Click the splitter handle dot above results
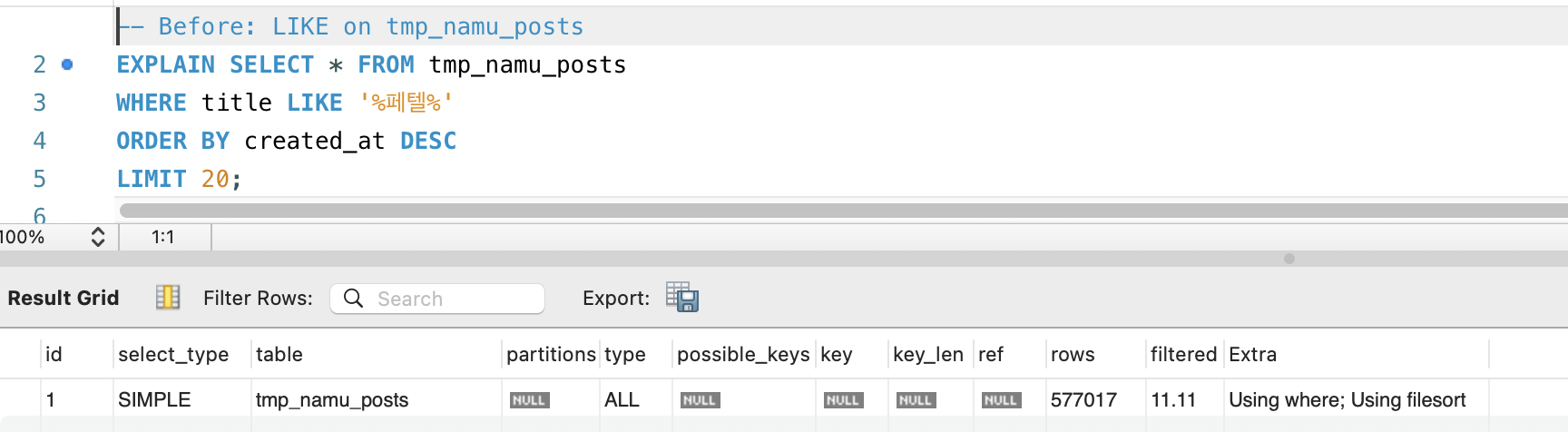This screenshot has width=1568, height=432. pyautogui.click(x=1289, y=259)
